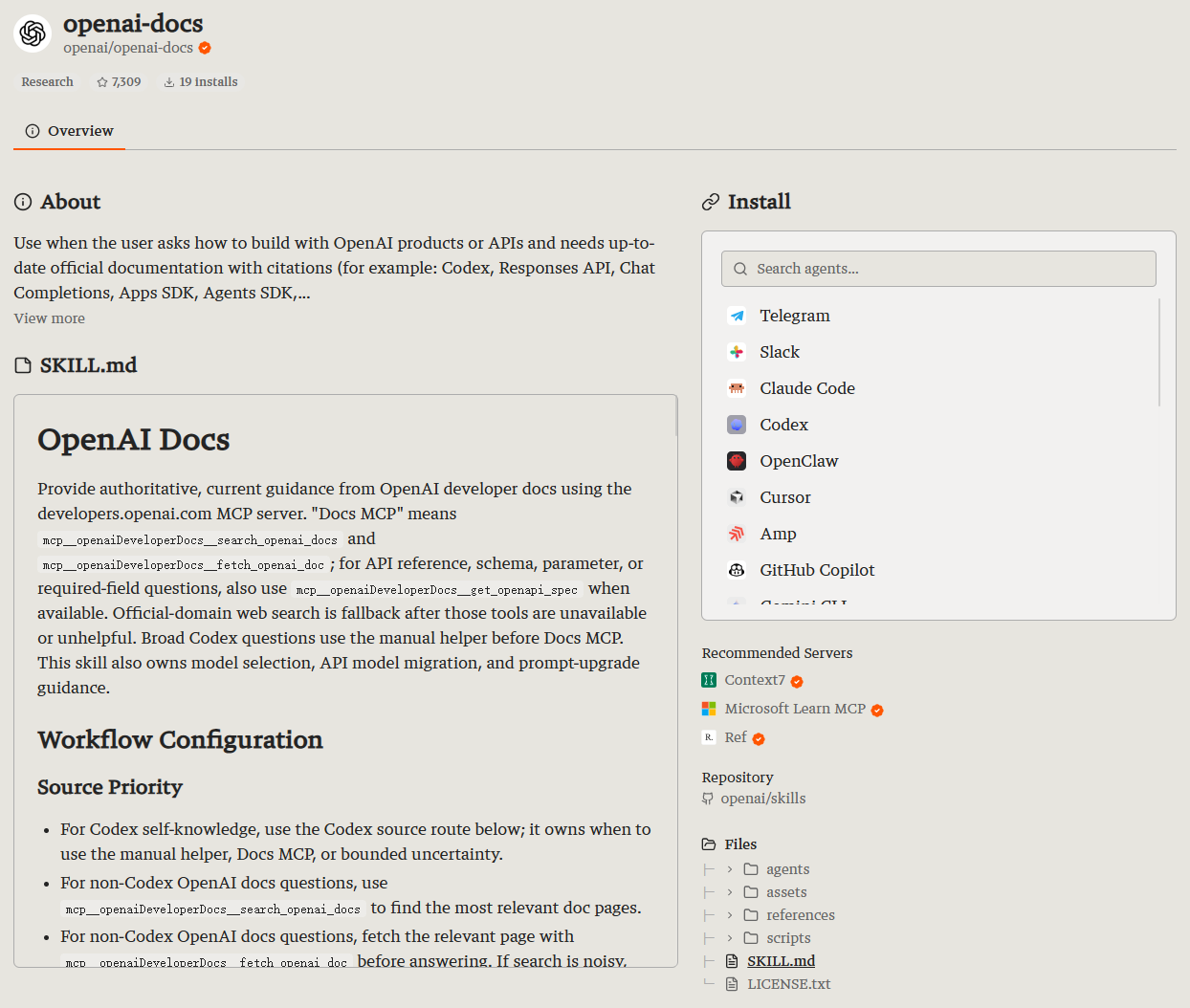This screenshot has width=1190, height=1008.
Task: Select the Slack agent icon
Action: click(x=737, y=352)
